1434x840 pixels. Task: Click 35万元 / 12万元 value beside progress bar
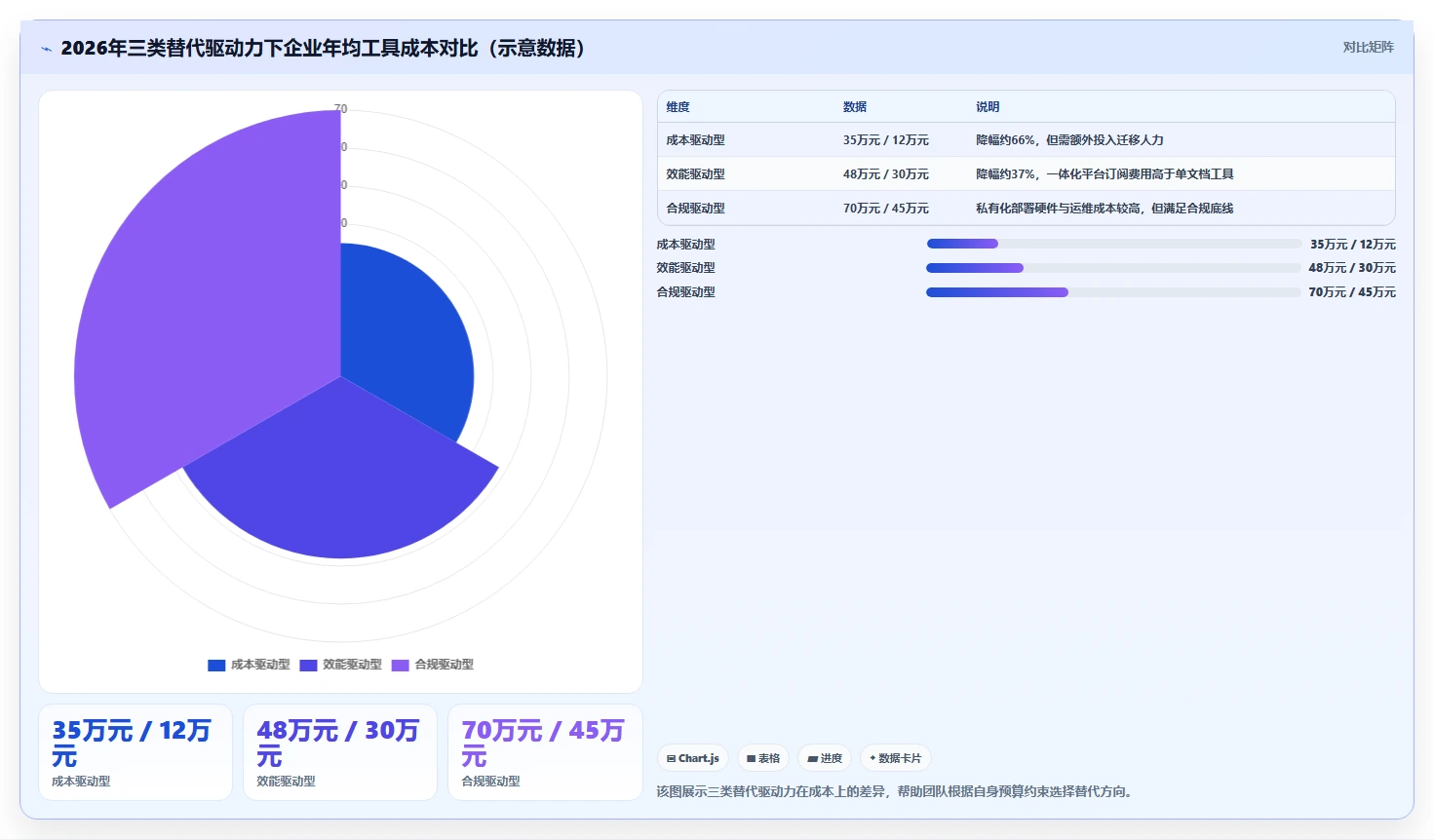[x=1353, y=245]
